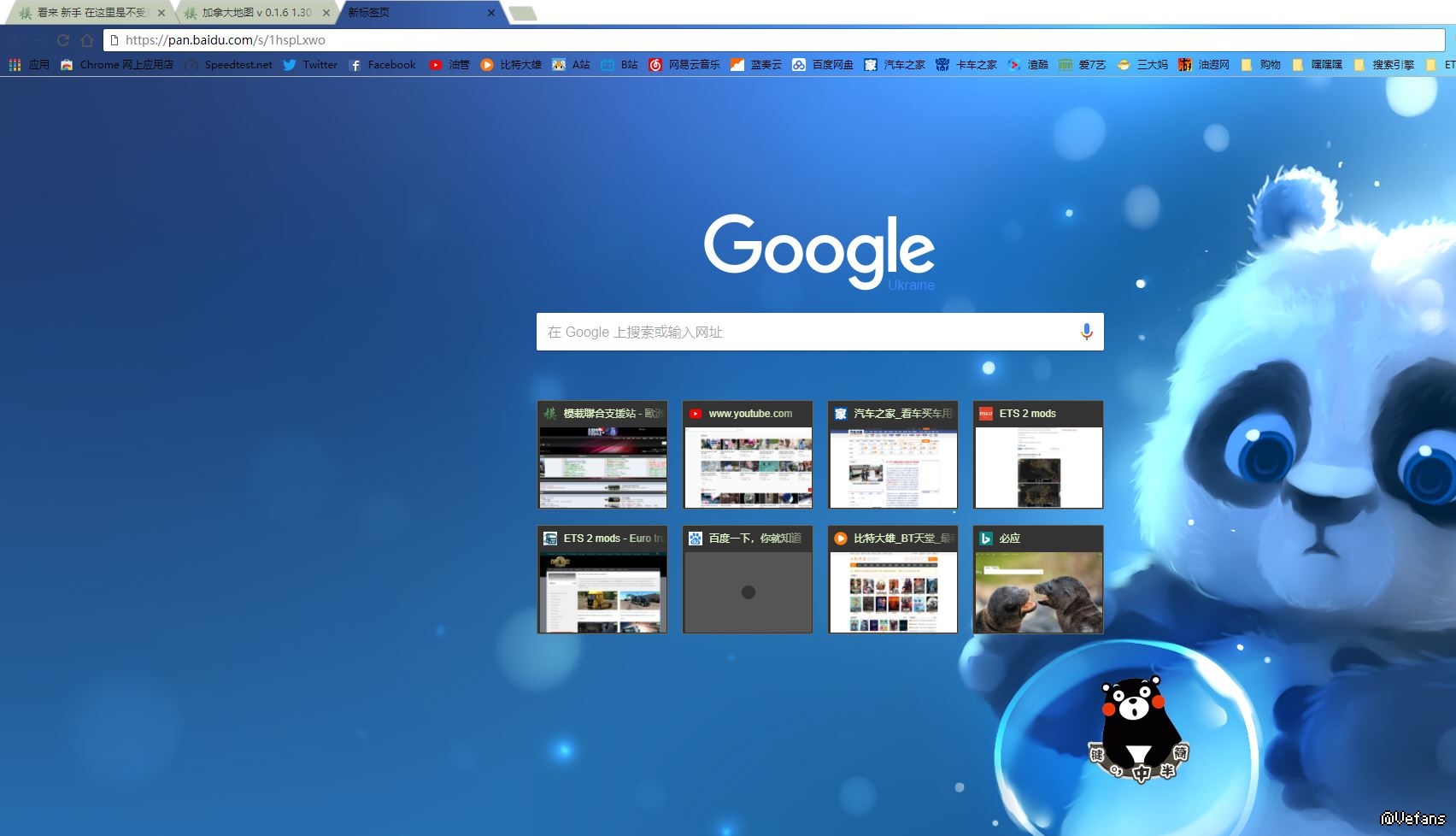Open the 必应 Bing tile

point(1038,580)
